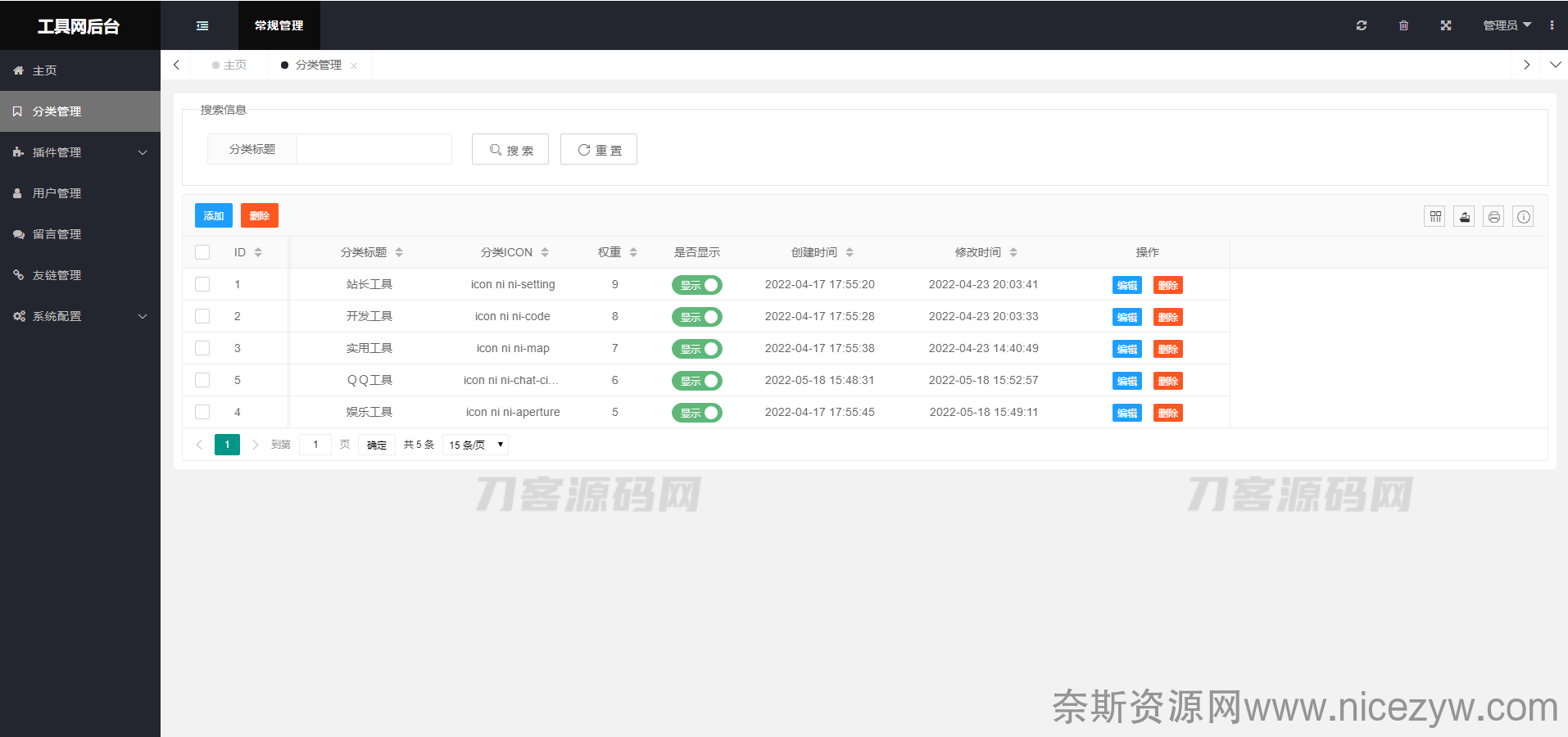The height and width of the screenshot is (737, 1568).
Task: Click the purple trash cache icon
Action: click(x=1403, y=25)
